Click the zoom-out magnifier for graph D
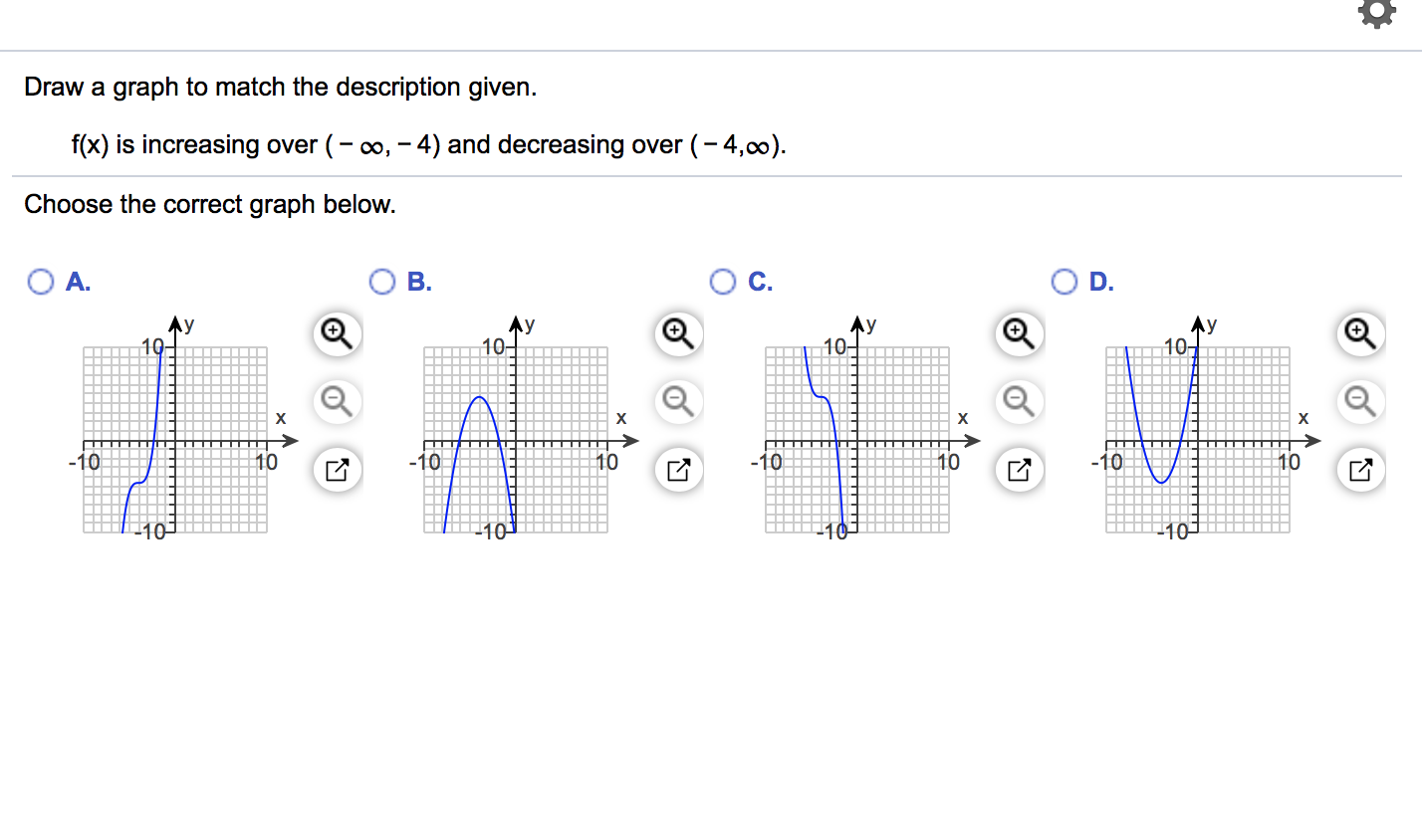 tap(1359, 402)
